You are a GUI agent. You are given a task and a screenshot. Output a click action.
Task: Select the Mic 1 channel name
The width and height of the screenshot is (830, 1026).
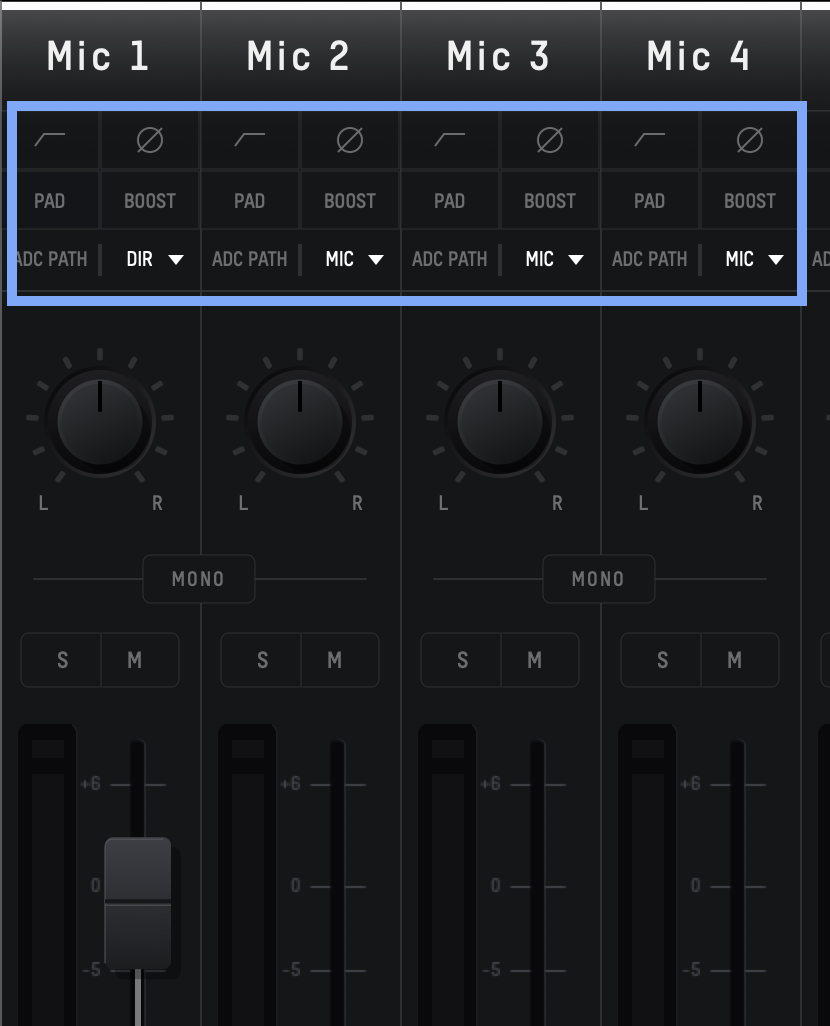[x=98, y=56]
